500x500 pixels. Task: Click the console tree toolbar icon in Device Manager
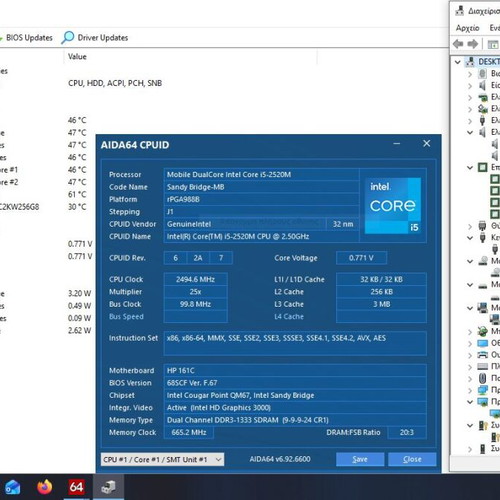(493, 44)
